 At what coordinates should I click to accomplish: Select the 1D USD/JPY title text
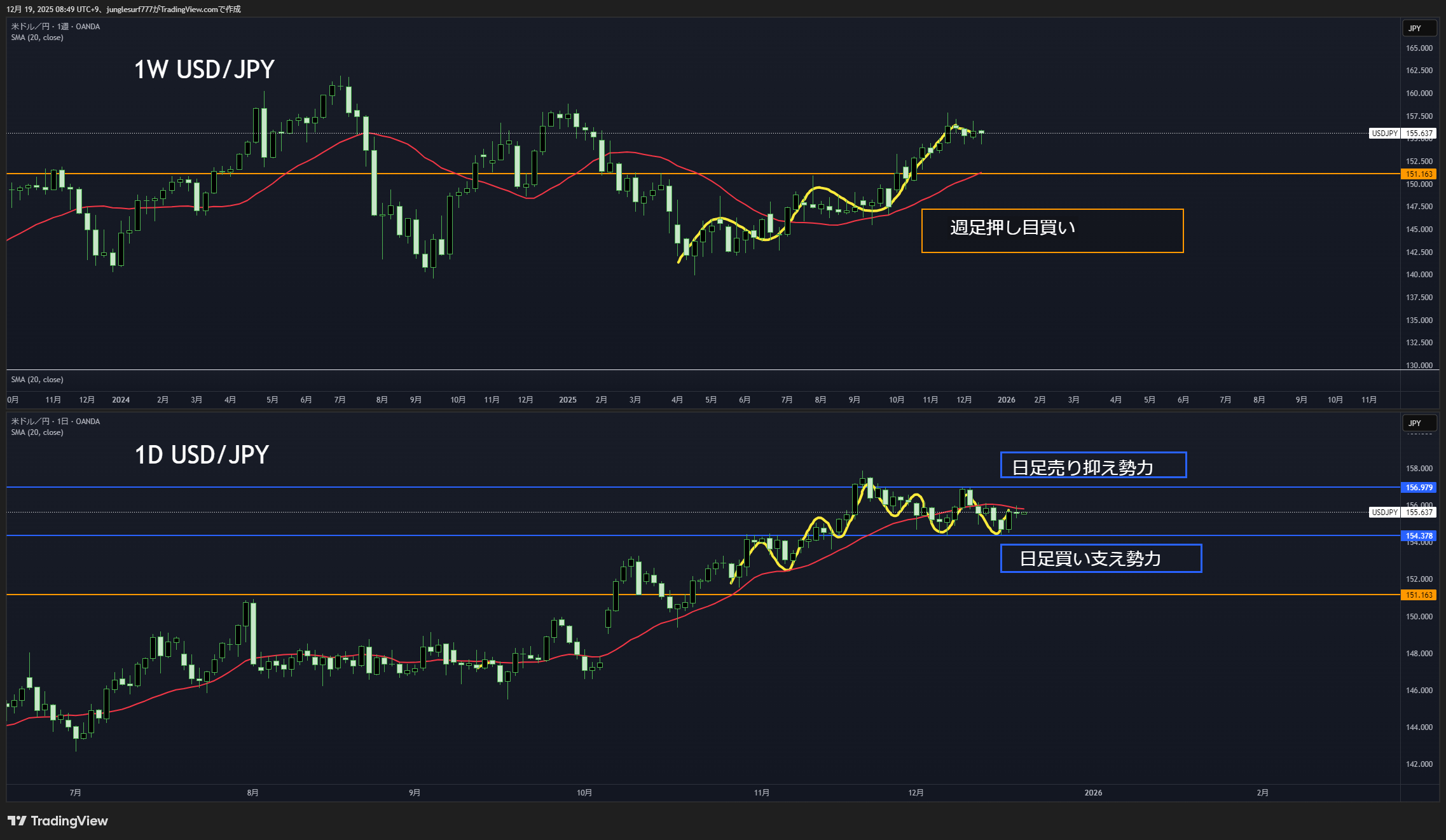tap(202, 455)
